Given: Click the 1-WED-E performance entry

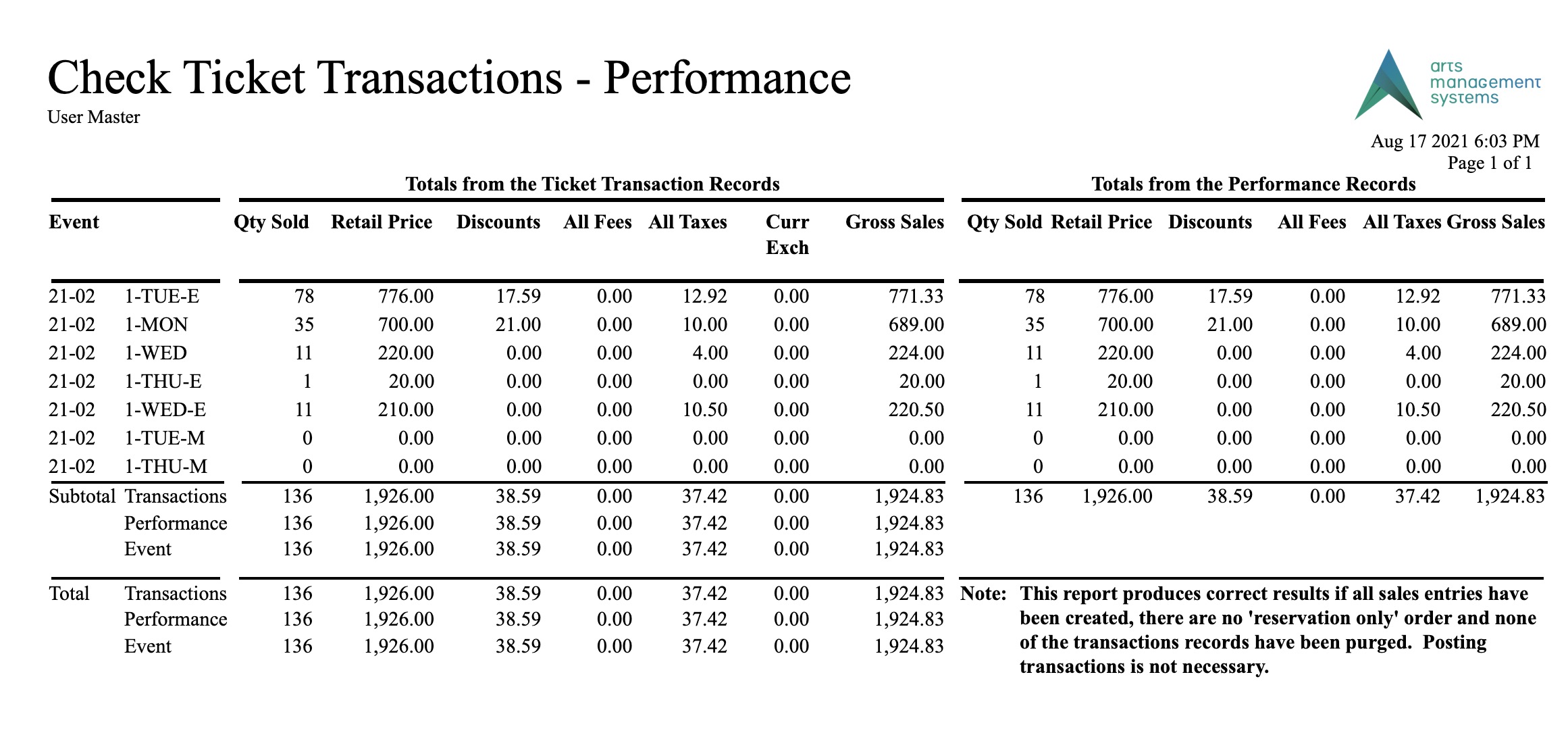Looking at the screenshot, I should pyautogui.click(x=165, y=410).
